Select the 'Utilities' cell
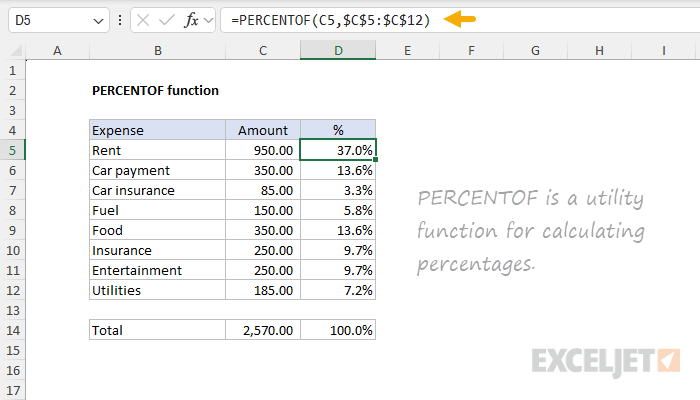Viewport: 700px width, 400px height. tap(158, 290)
